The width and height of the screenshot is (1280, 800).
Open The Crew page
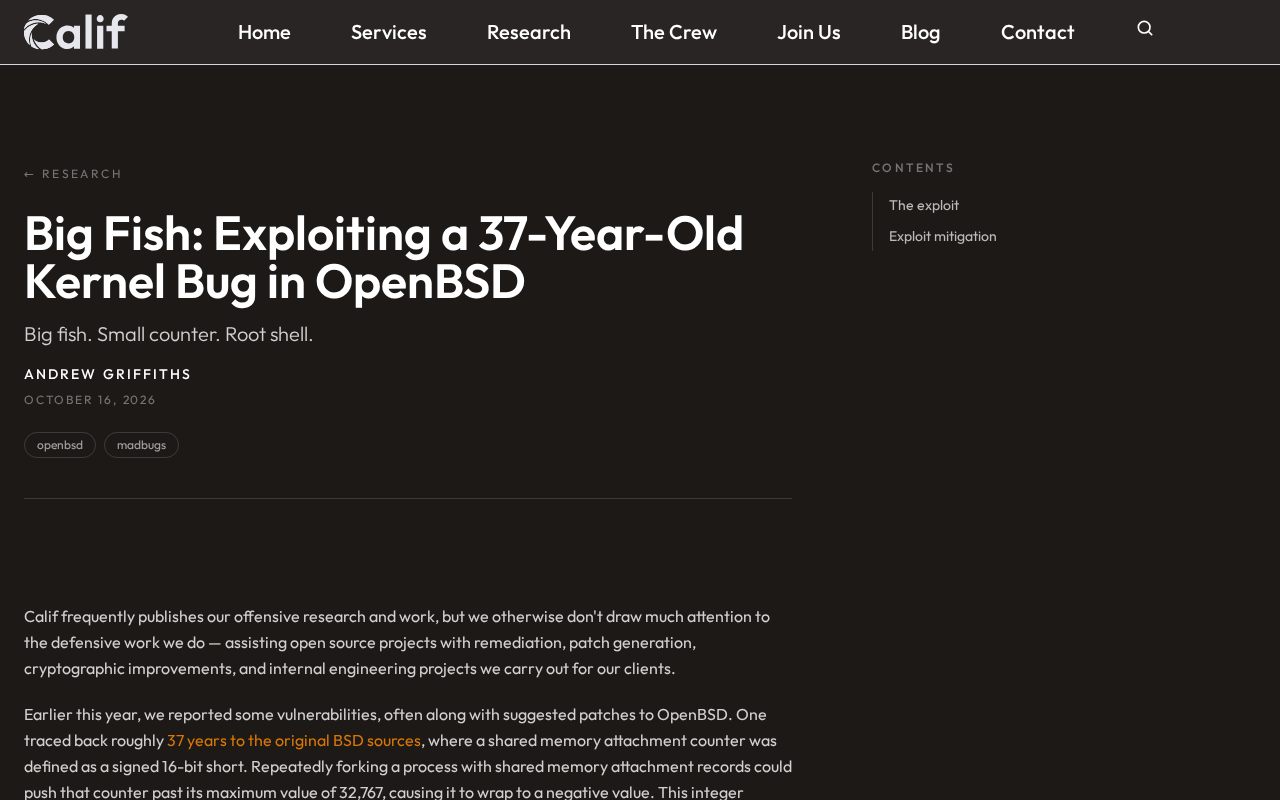pyautogui.click(x=674, y=32)
